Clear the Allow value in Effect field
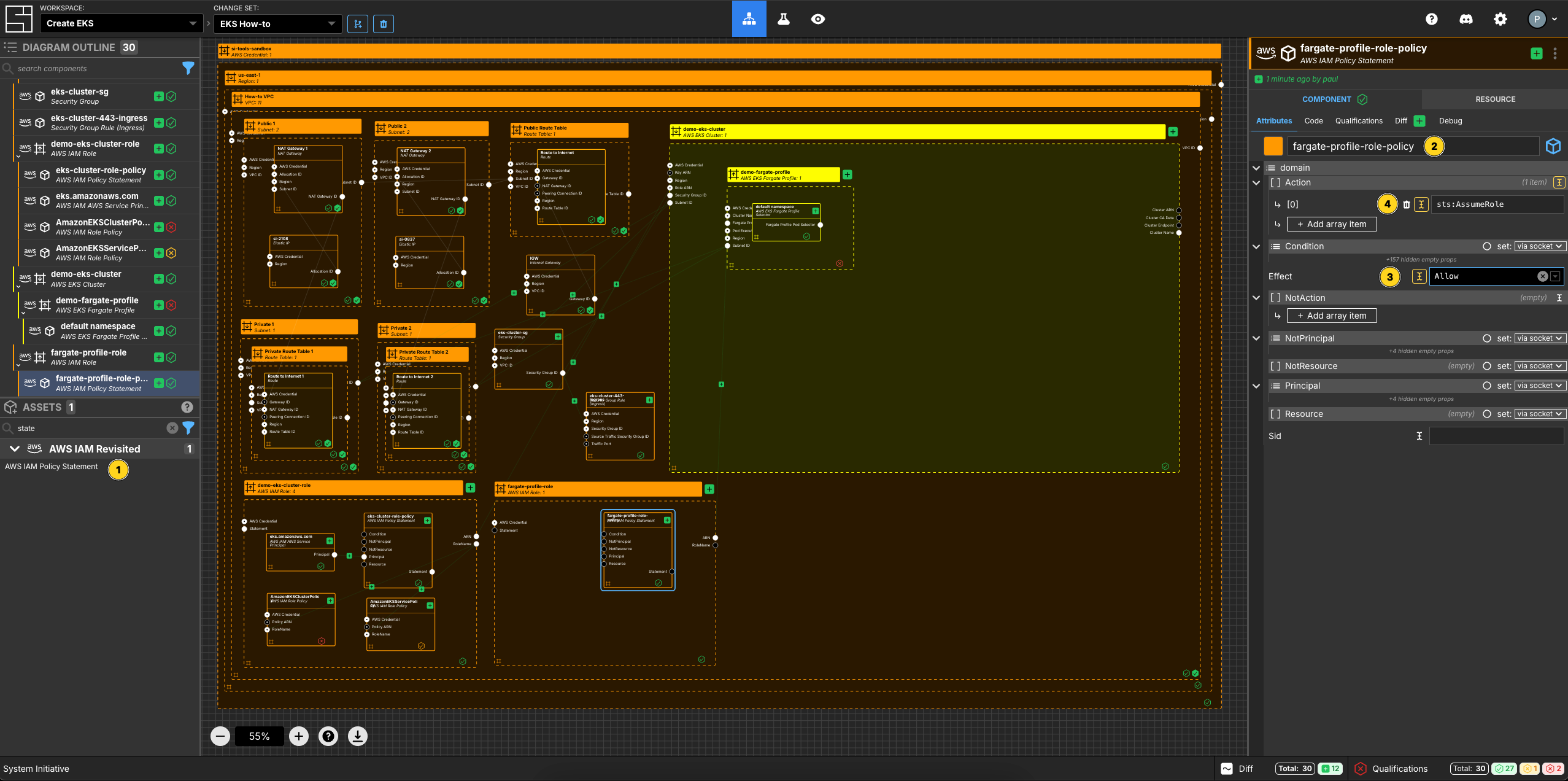 [x=1542, y=276]
